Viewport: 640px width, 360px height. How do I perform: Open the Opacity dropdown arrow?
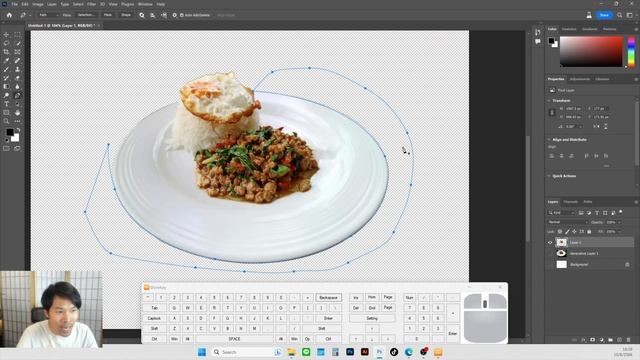pyautogui.click(x=619, y=222)
